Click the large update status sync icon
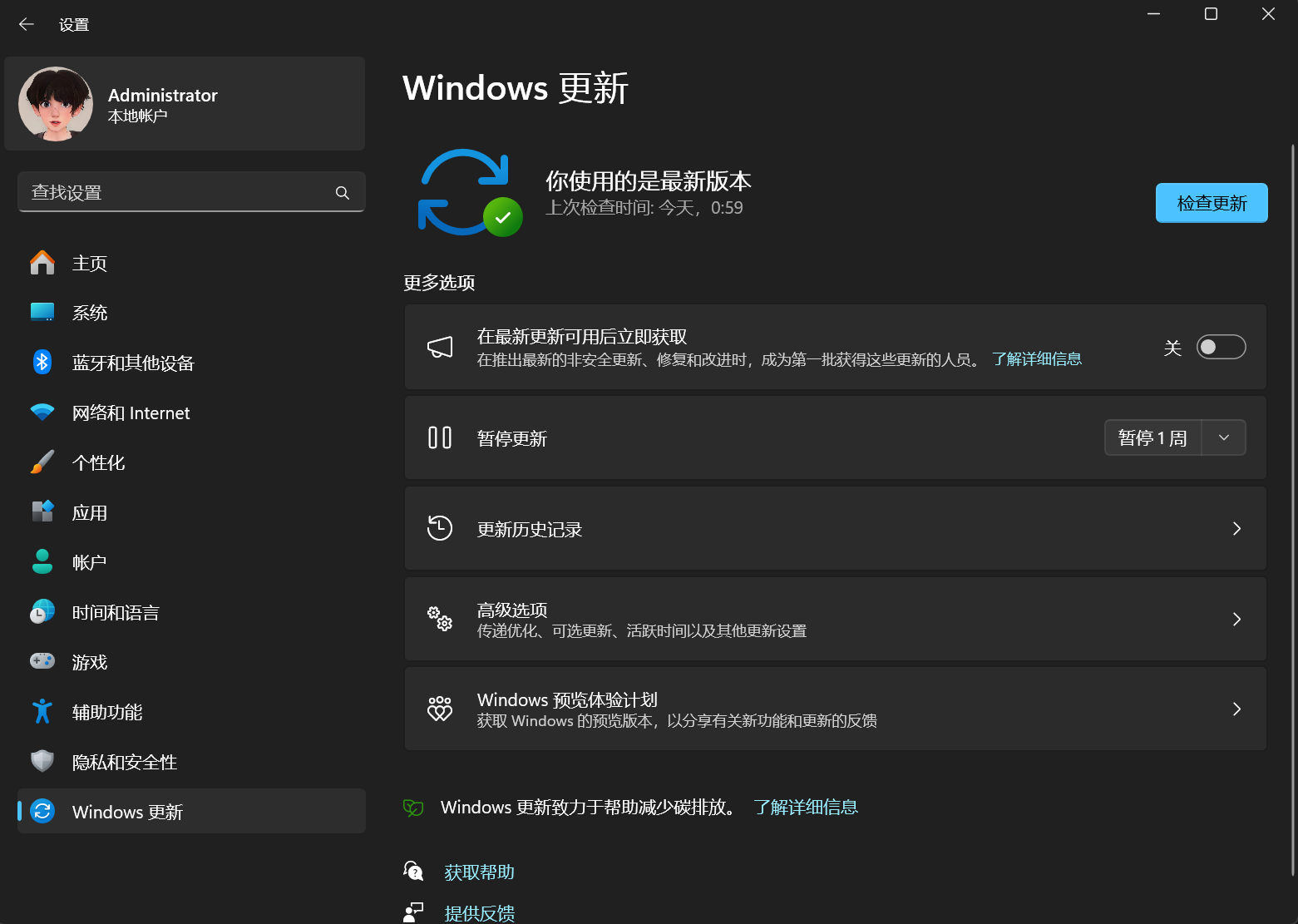The height and width of the screenshot is (924, 1298). [x=470, y=193]
